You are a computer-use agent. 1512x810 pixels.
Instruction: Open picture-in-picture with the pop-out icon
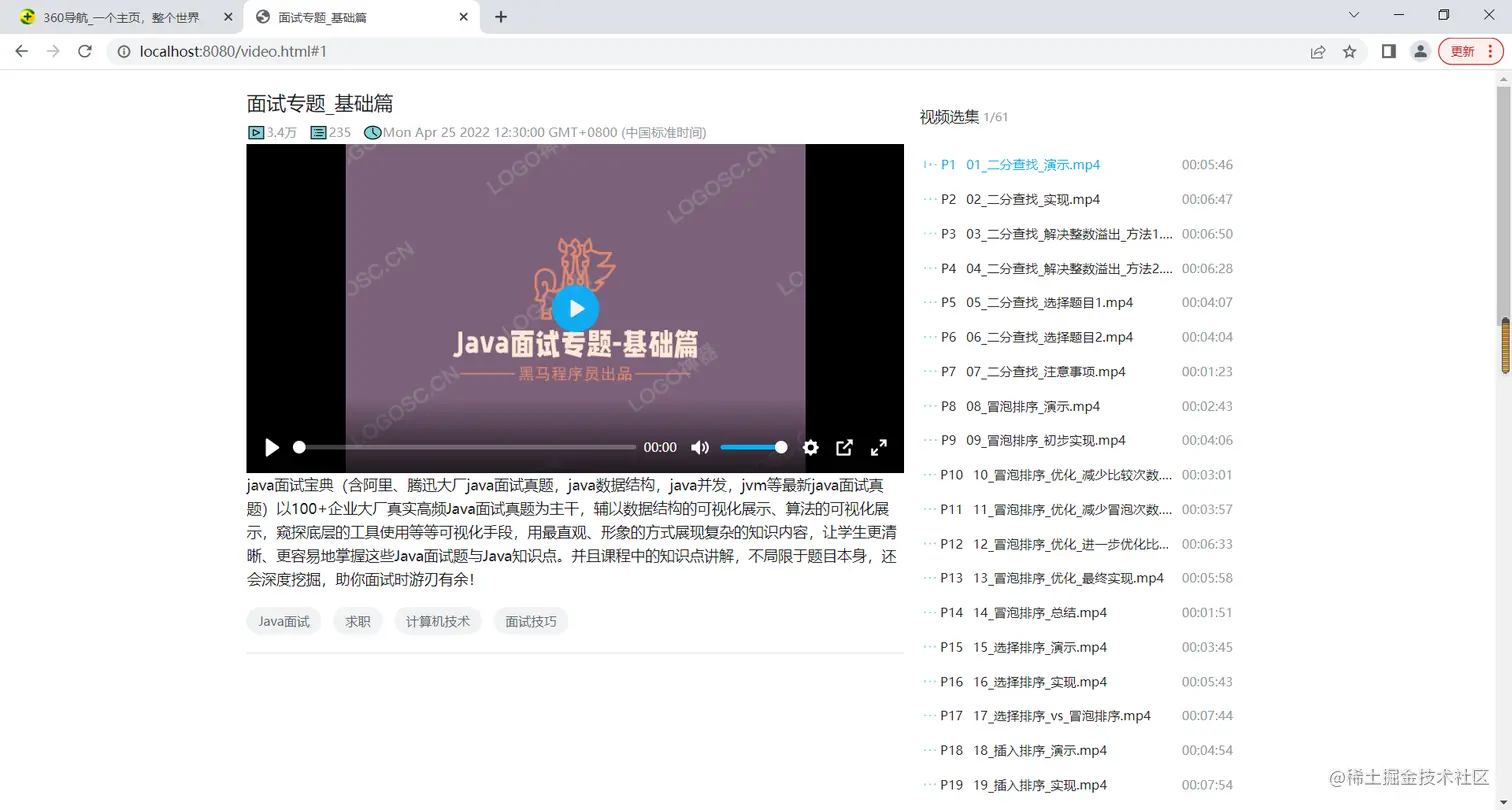point(844,448)
